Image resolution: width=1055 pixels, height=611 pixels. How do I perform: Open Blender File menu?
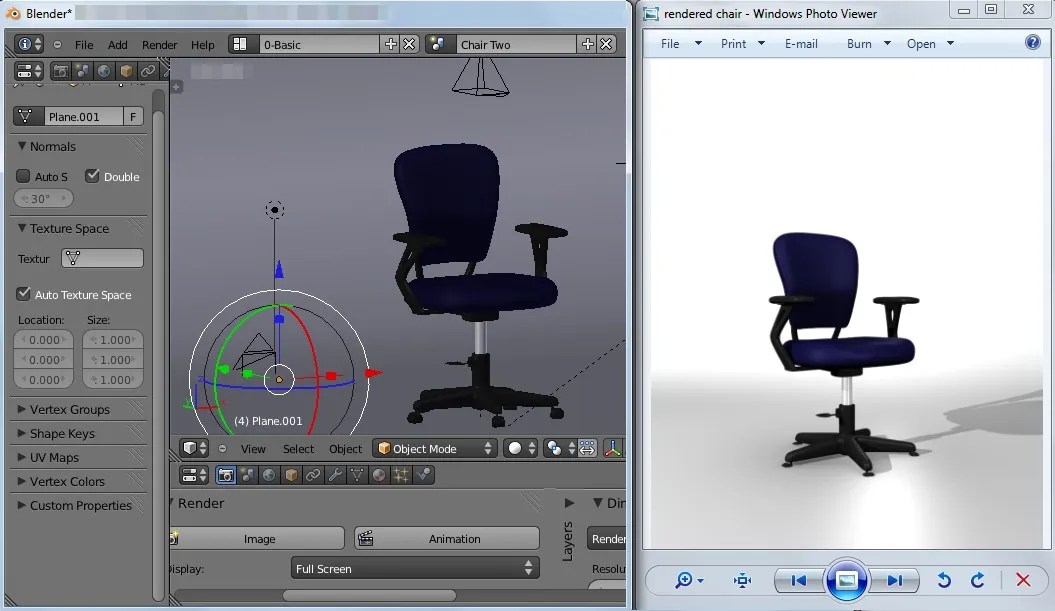(84, 45)
